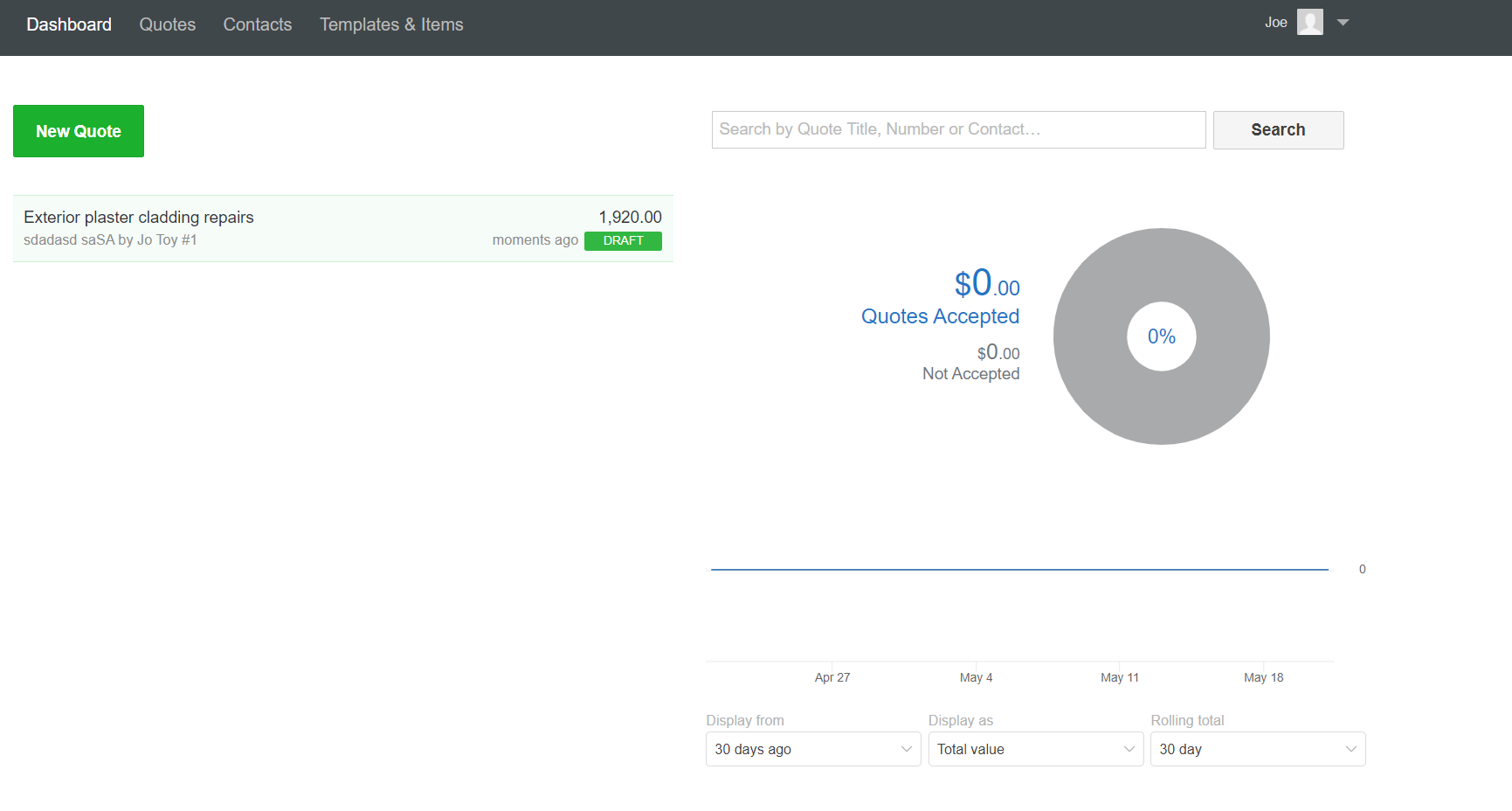The image size is (1512, 811).
Task: Expand the Display from 30 days ago dropdown
Action: [813, 749]
